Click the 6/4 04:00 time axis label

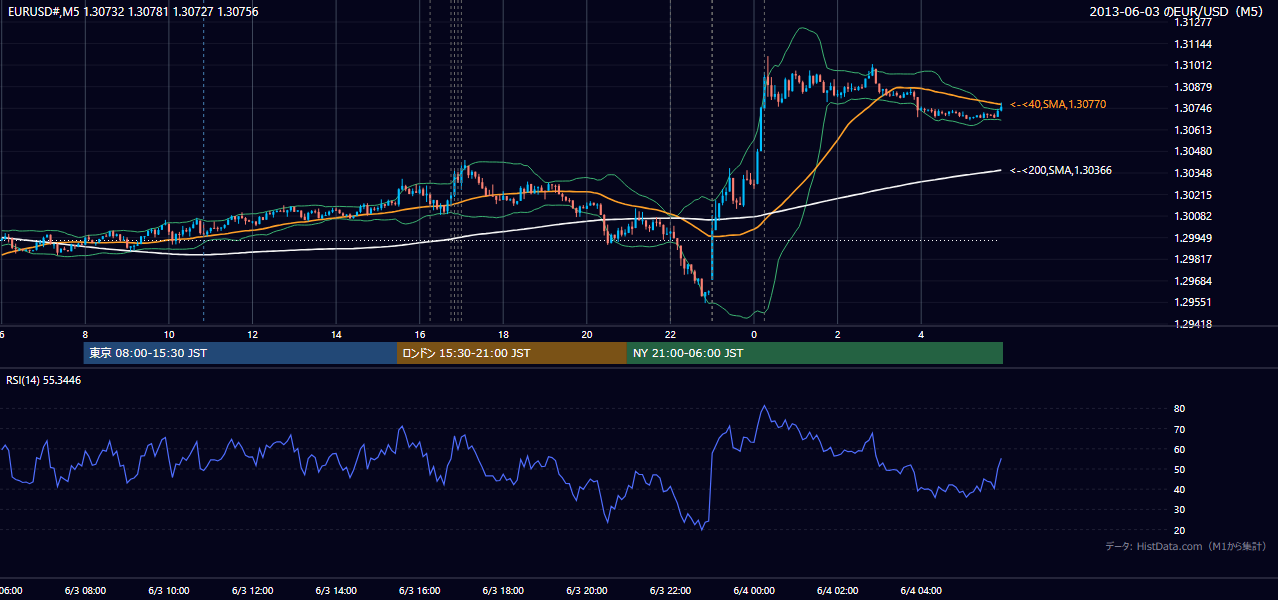point(922,591)
